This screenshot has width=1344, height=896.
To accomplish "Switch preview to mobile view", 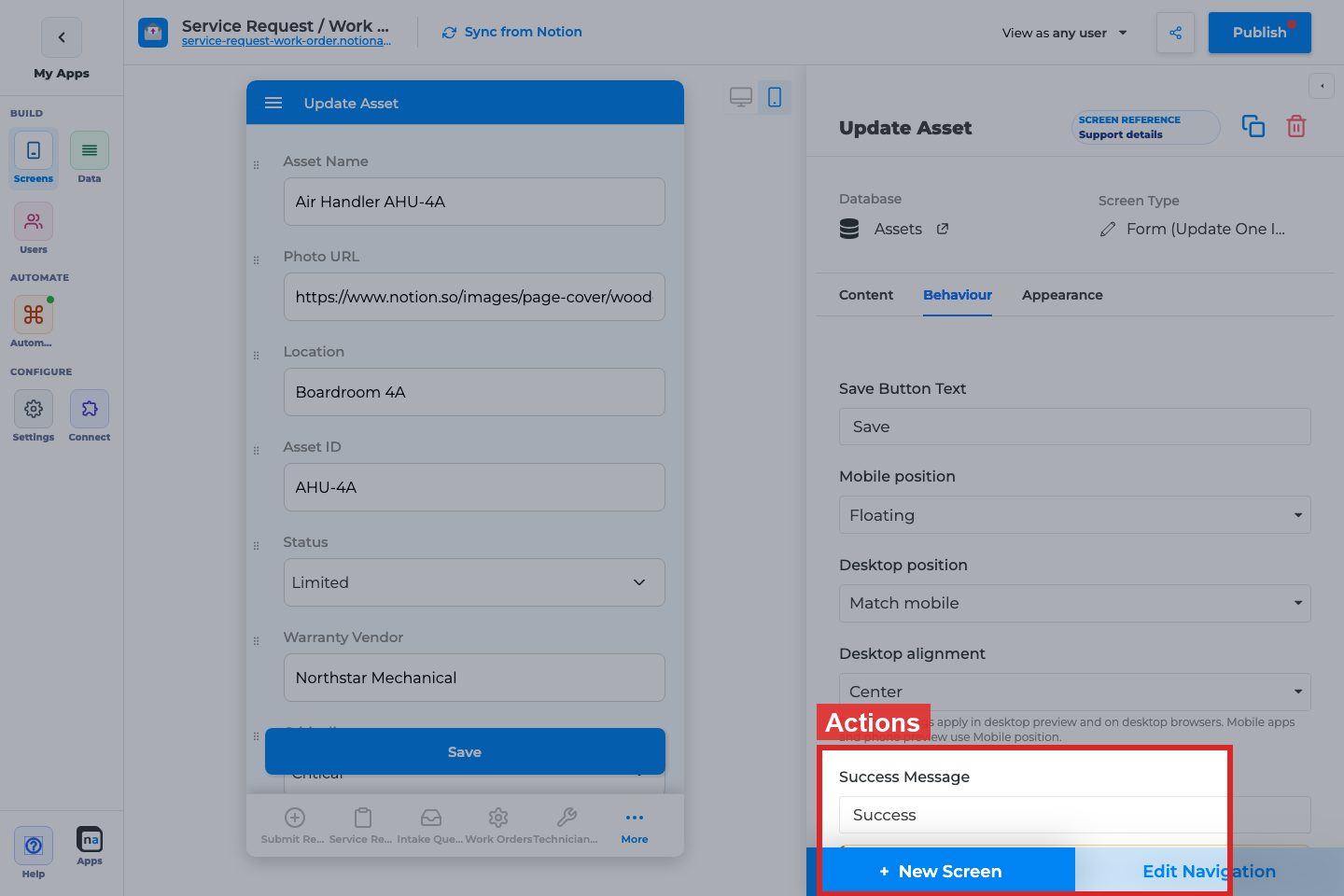I will point(775,97).
